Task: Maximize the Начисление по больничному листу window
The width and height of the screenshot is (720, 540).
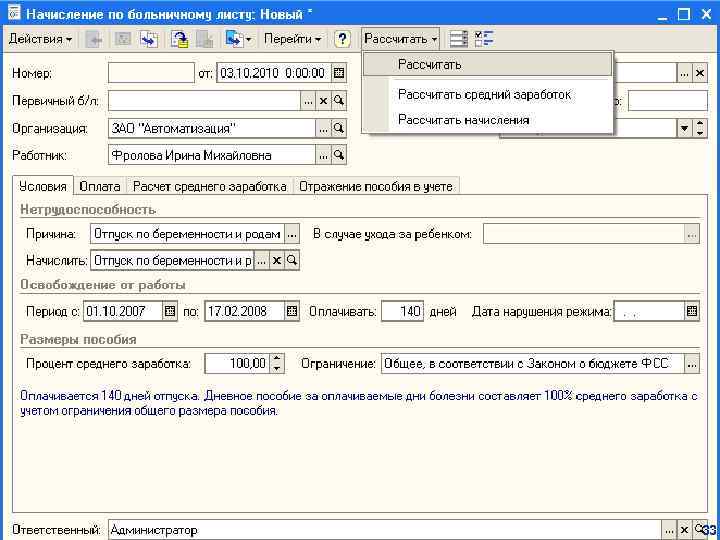Action: pyautogui.click(x=683, y=14)
